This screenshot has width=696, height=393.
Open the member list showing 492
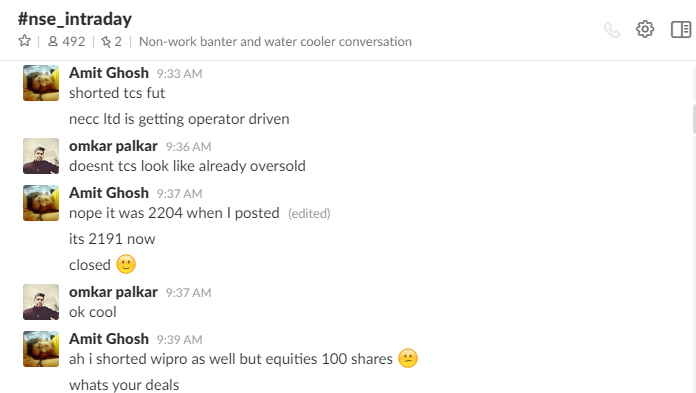(x=66, y=41)
